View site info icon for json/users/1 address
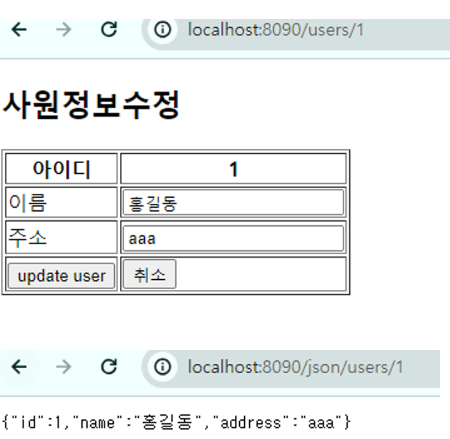Screen dimensions: 450x439 (163, 367)
